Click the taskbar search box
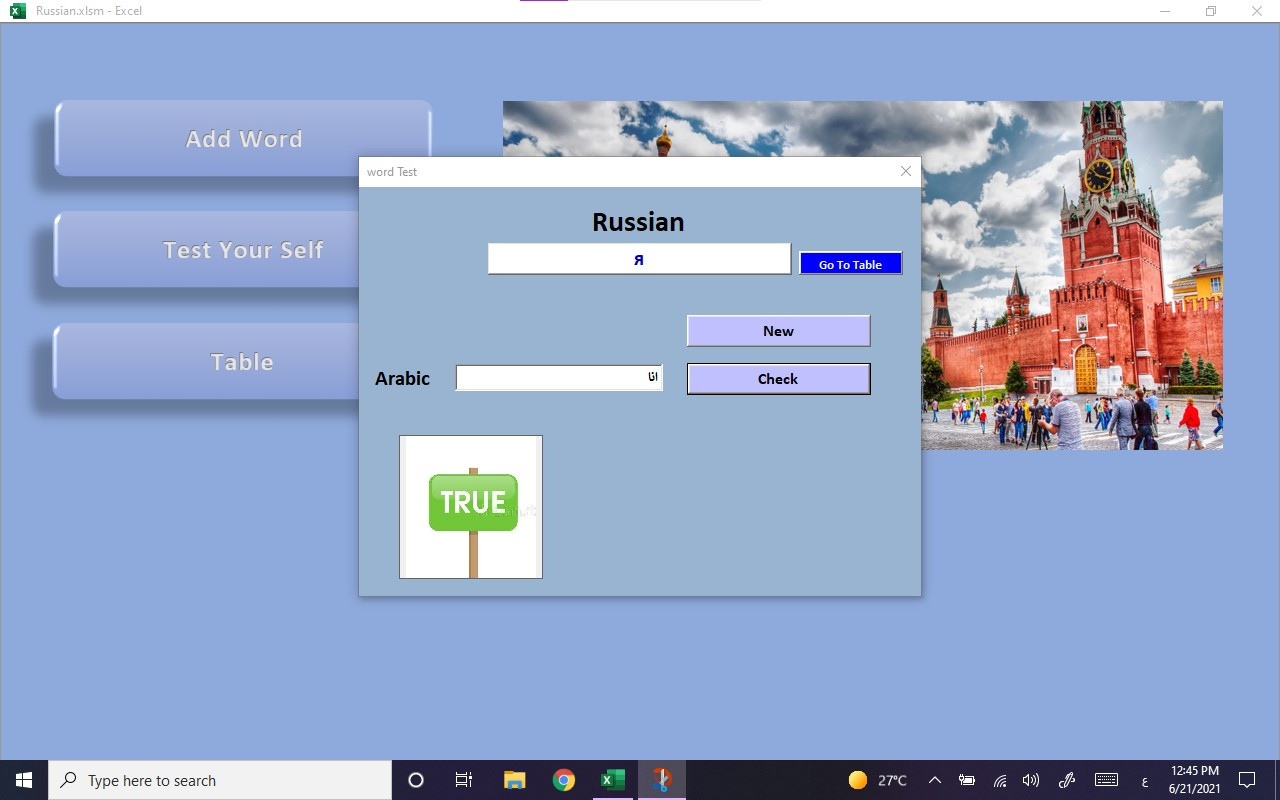1280x800 pixels. point(220,780)
